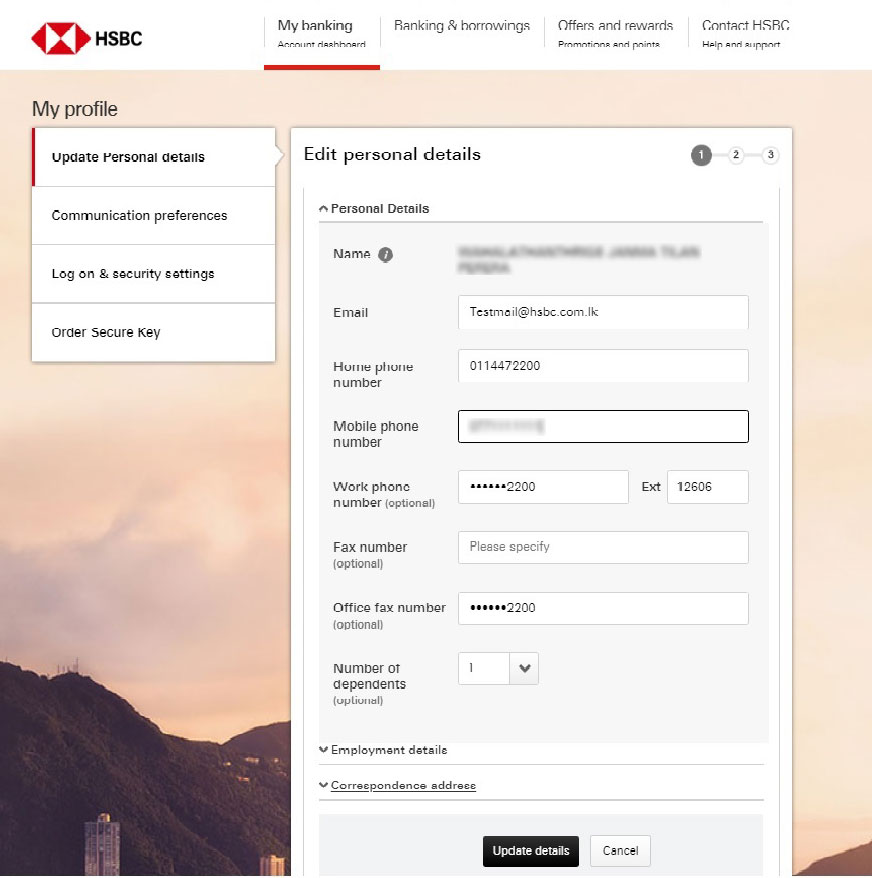872x878 pixels.
Task: Select Update Personal details in sidebar
Action: point(153,157)
